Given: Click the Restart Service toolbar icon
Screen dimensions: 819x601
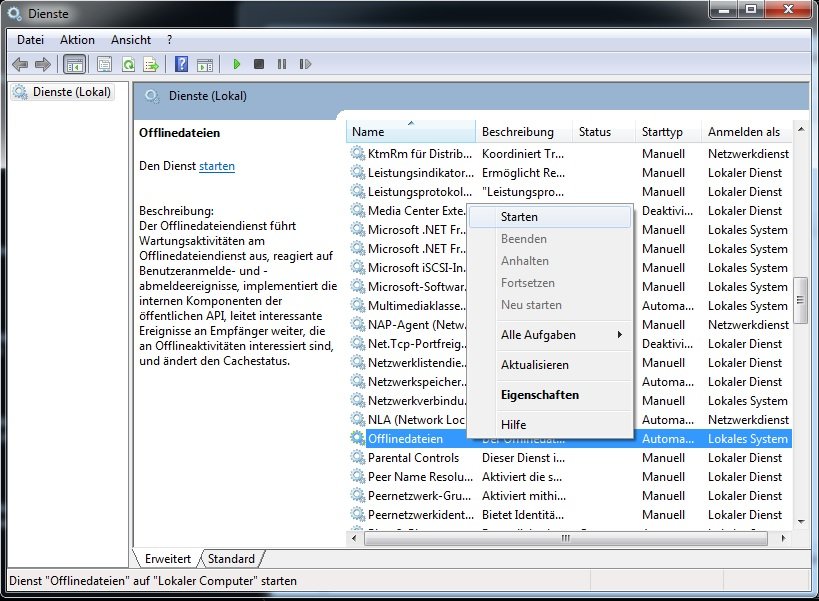Looking at the screenshot, I should pos(303,64).
